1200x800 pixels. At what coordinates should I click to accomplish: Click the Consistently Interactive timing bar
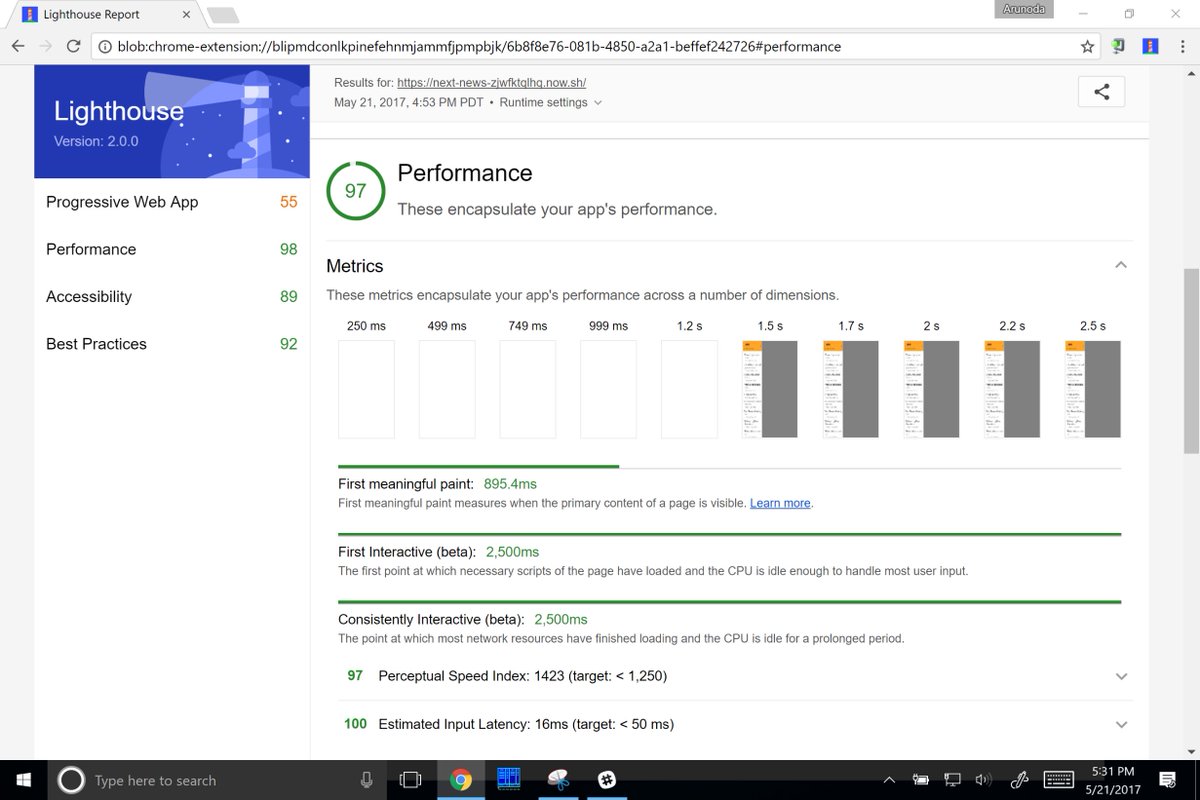tap(729, 602)
